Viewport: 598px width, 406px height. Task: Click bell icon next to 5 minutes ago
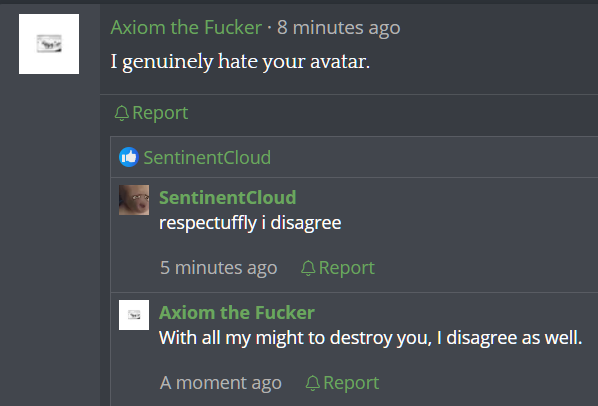tap(308, 268)
